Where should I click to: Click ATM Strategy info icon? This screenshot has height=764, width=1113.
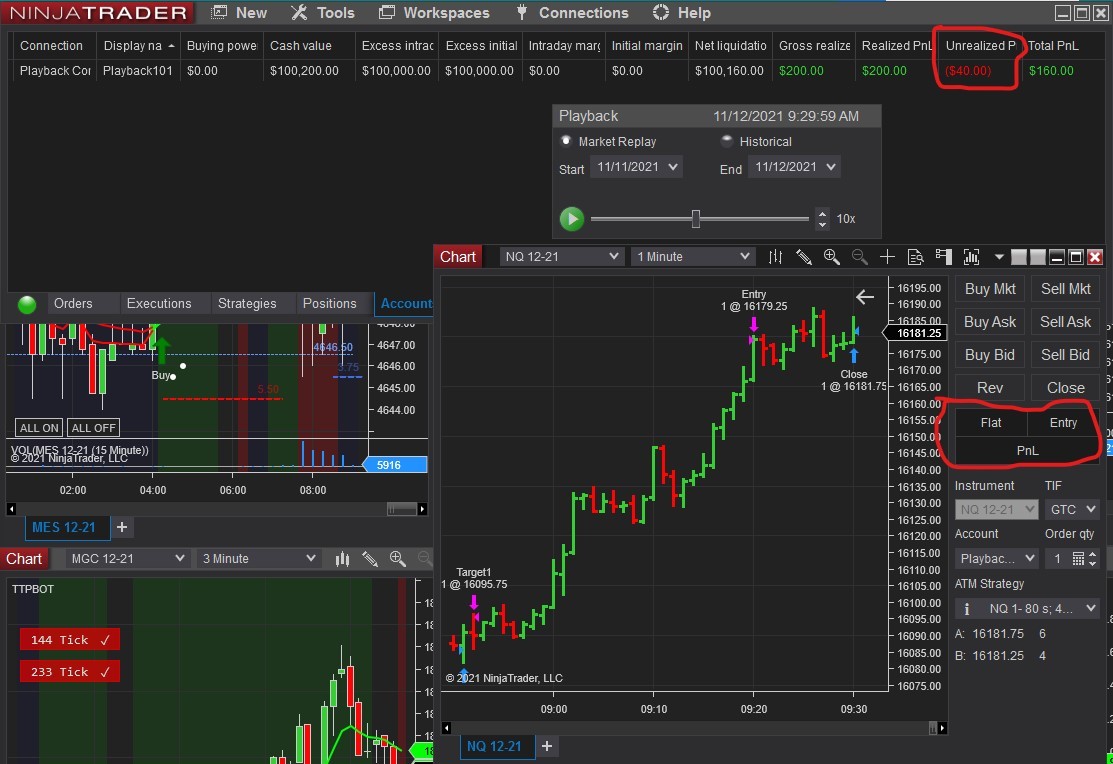tap(966, 609)
